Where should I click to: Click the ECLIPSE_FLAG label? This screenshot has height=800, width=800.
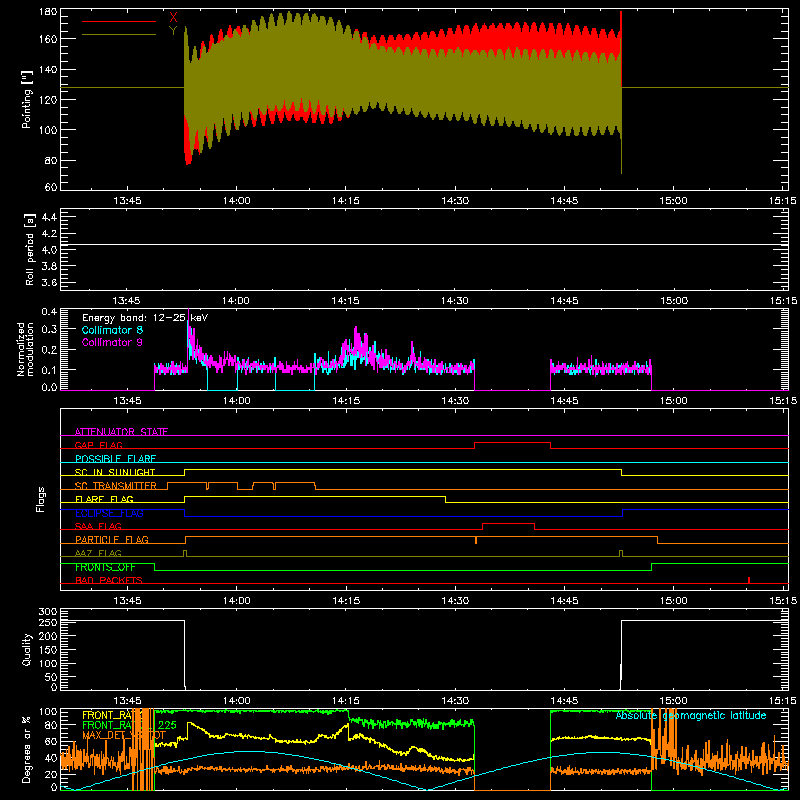[109, 513]
